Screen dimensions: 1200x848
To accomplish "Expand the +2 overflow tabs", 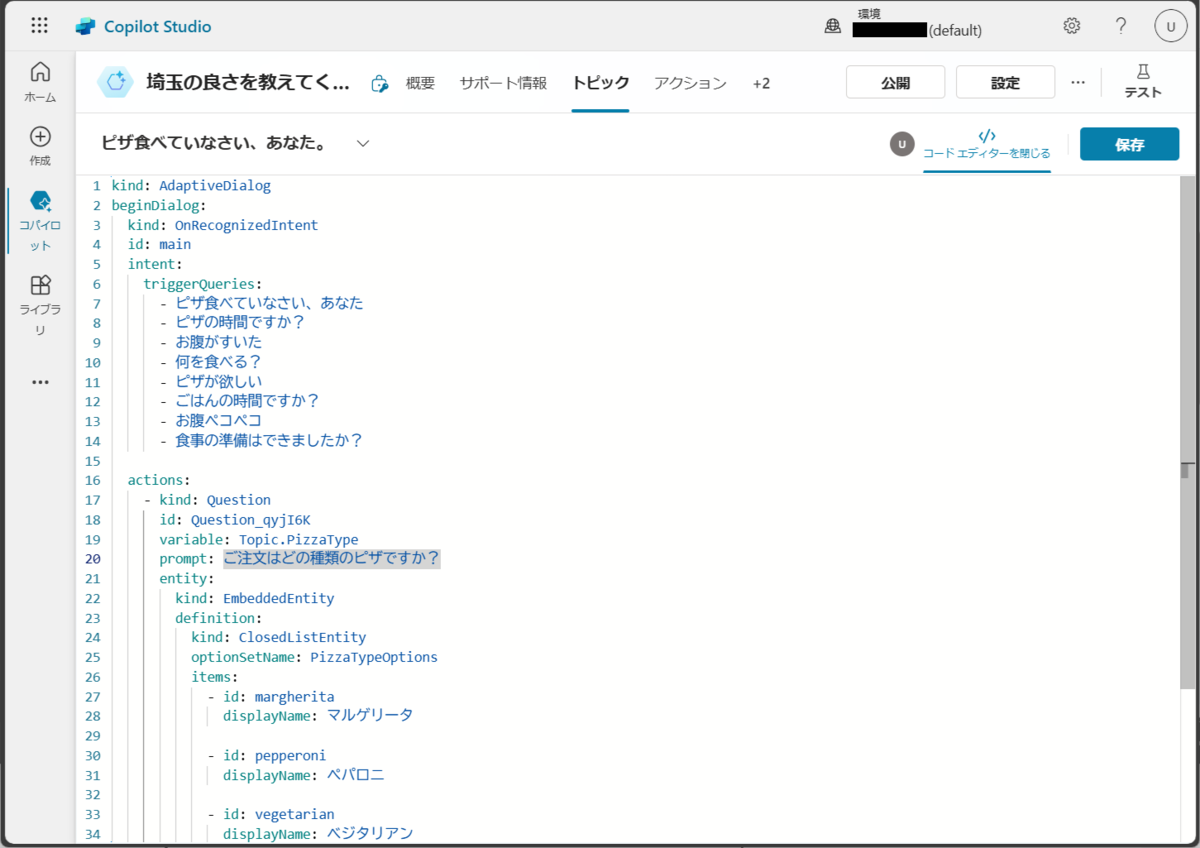I will click(762, 84).
